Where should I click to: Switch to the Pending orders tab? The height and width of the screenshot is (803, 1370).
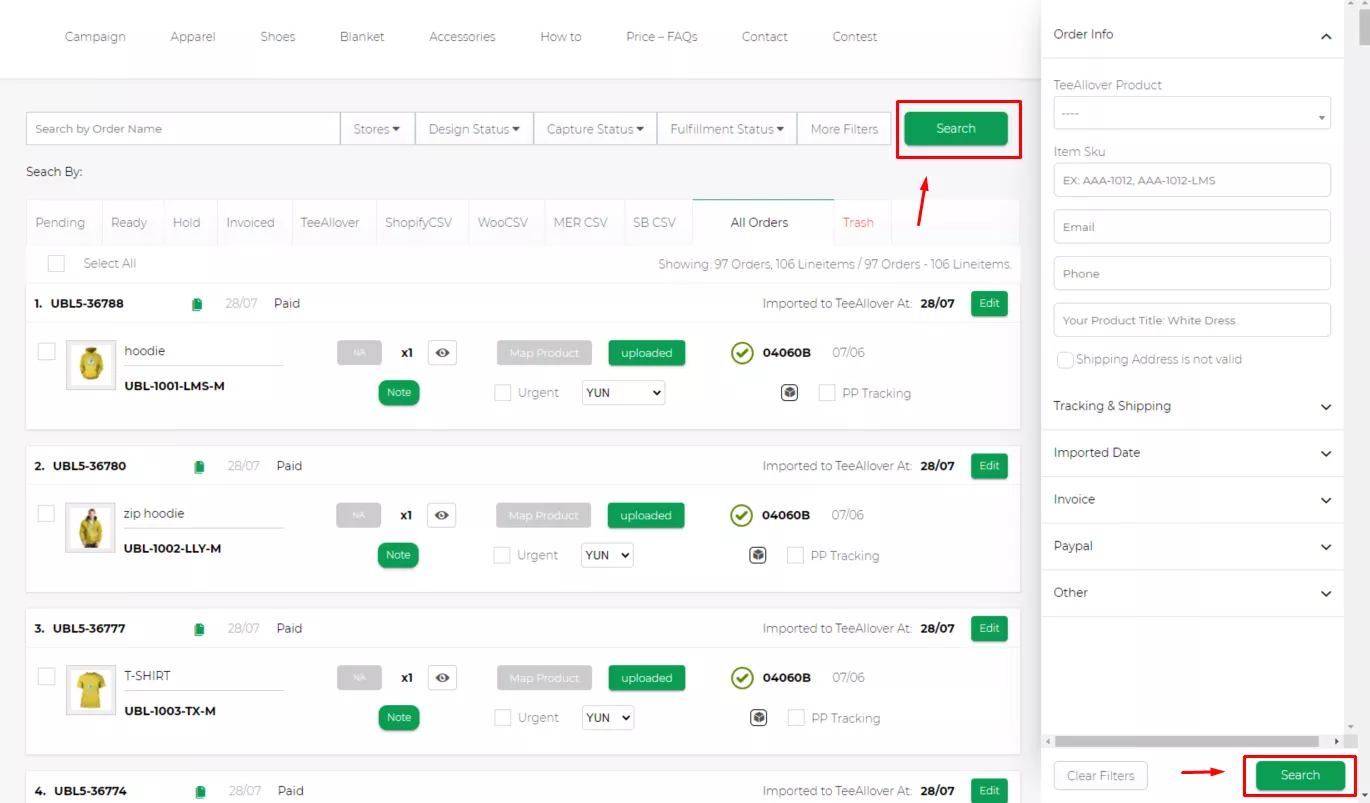pos(60,223)
